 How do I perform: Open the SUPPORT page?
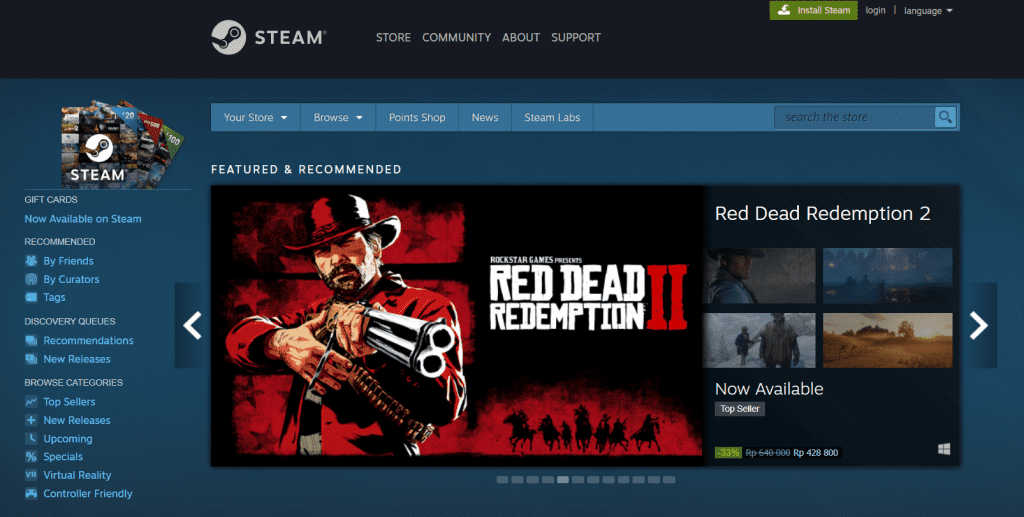point(576,37)
